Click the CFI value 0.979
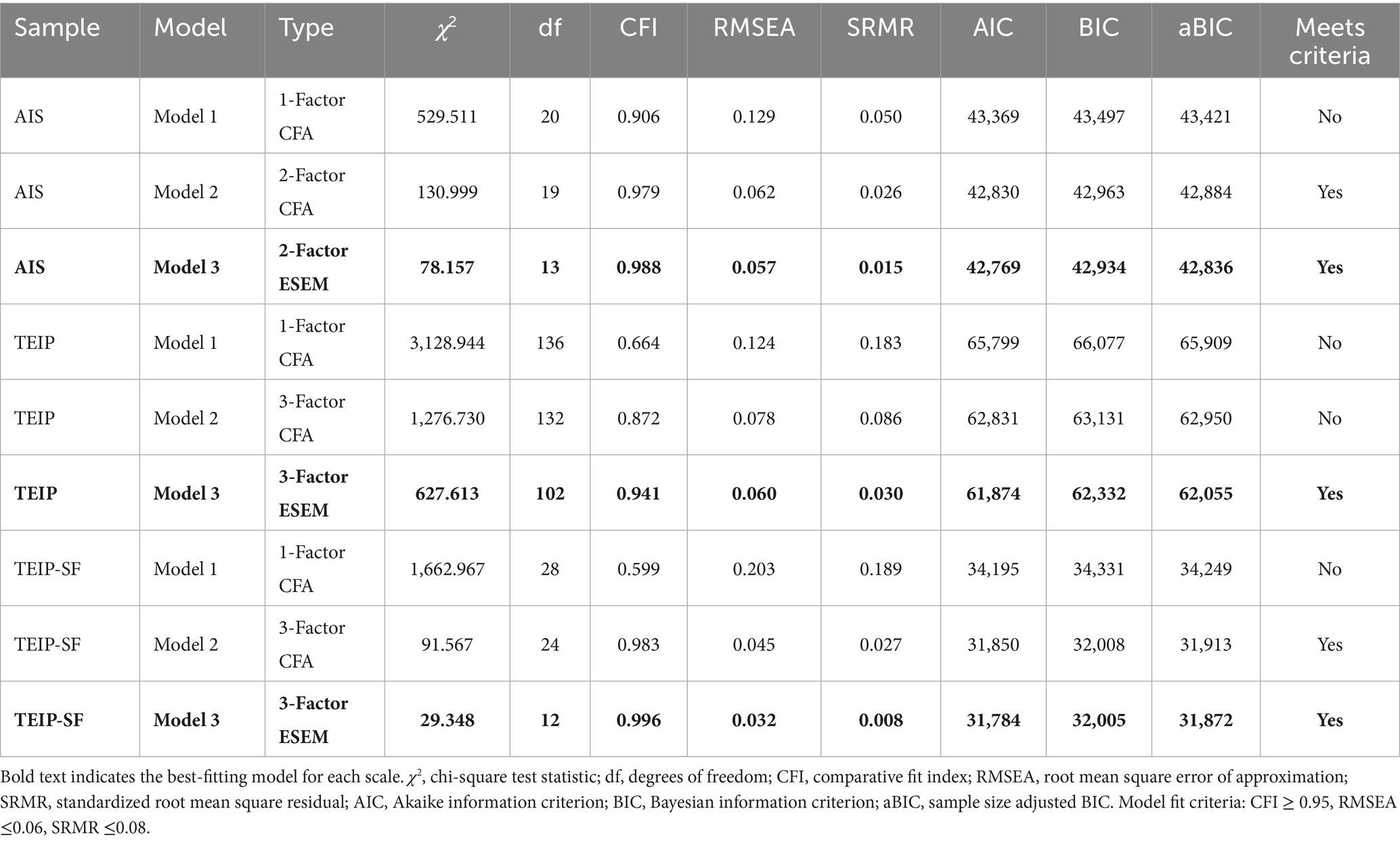This screenshot has width=1400, height=844. tap(638, 192)
